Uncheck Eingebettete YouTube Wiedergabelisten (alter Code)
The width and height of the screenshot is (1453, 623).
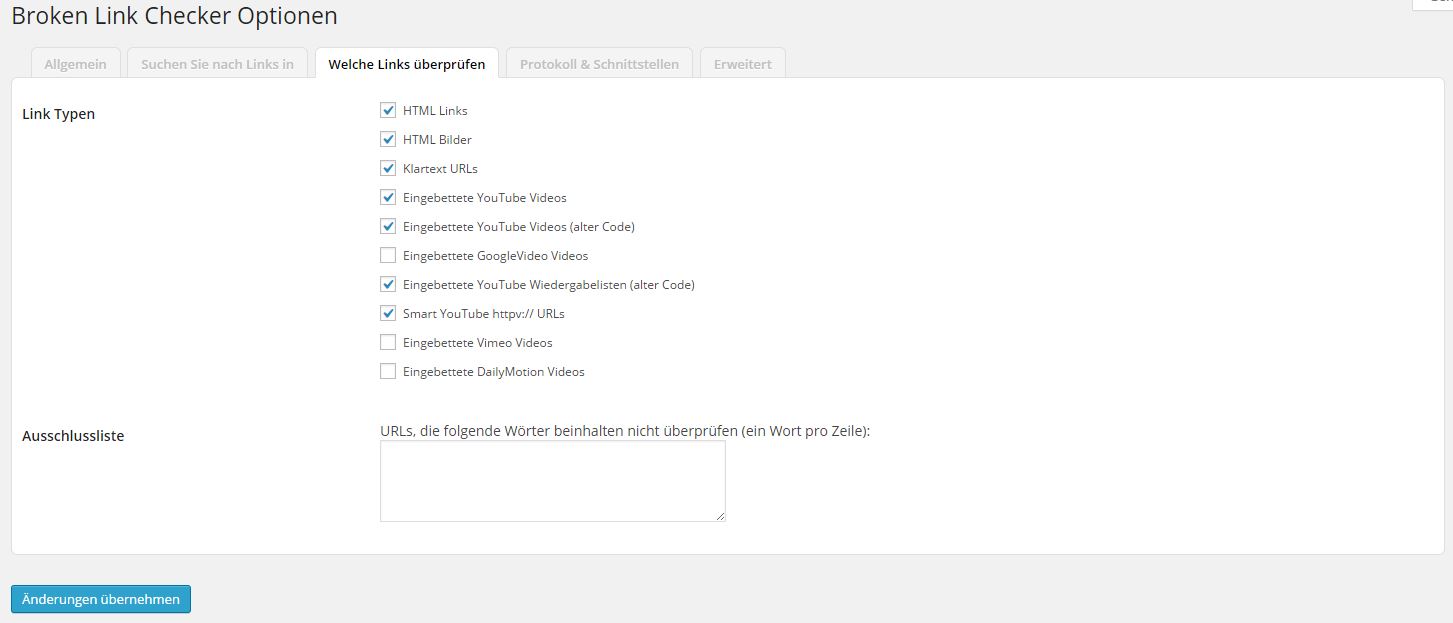click(x=388, y=284)
